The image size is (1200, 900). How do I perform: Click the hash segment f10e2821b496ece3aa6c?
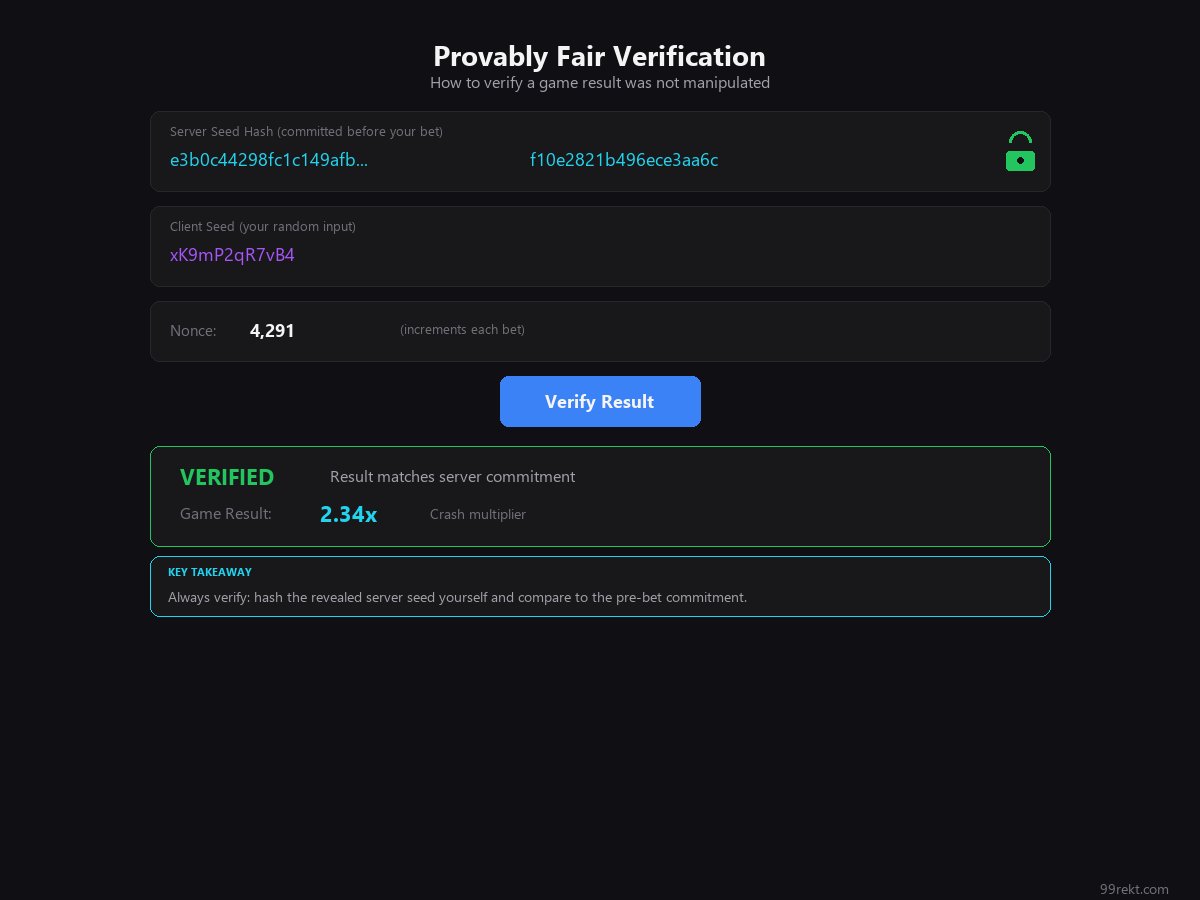pos(623,160)
